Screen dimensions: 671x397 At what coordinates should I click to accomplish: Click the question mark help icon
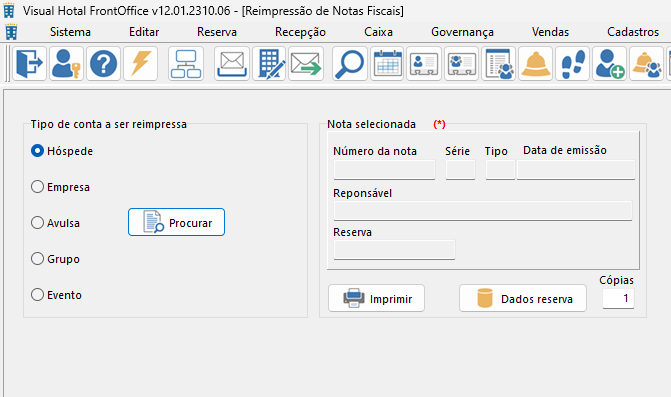[103, 64]
